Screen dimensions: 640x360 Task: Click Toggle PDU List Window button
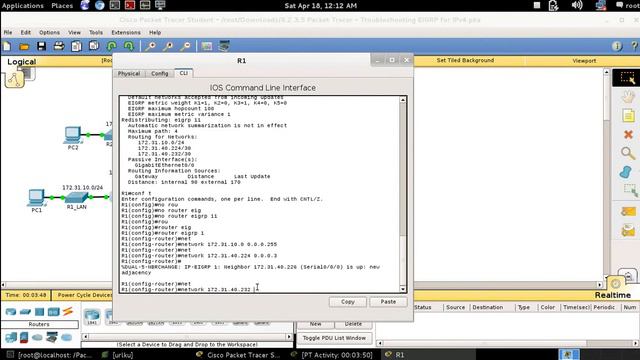point(334,338)
